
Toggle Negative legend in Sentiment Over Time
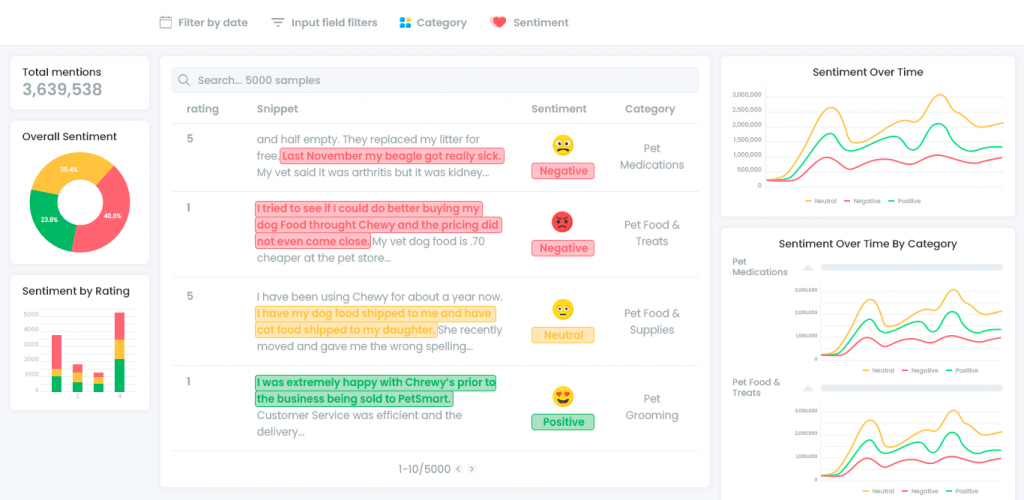pos(862,201)
